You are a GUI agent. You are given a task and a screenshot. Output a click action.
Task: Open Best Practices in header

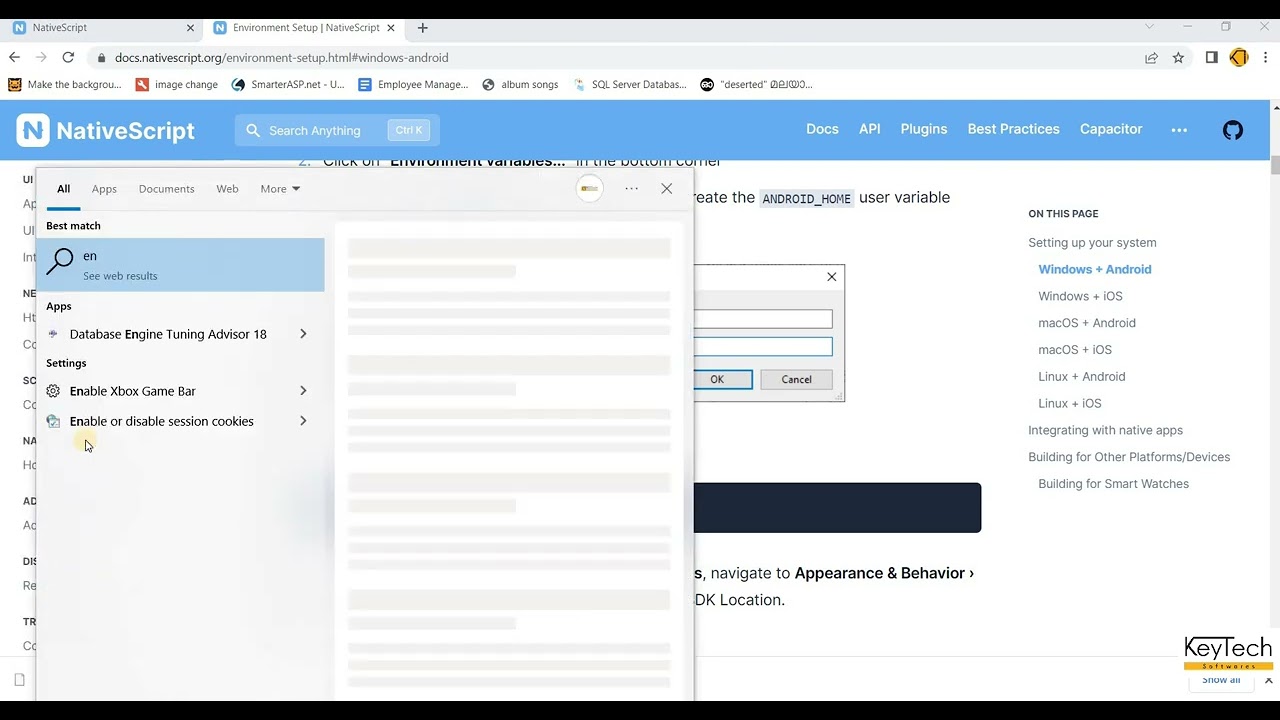(x=1013, y=129)
